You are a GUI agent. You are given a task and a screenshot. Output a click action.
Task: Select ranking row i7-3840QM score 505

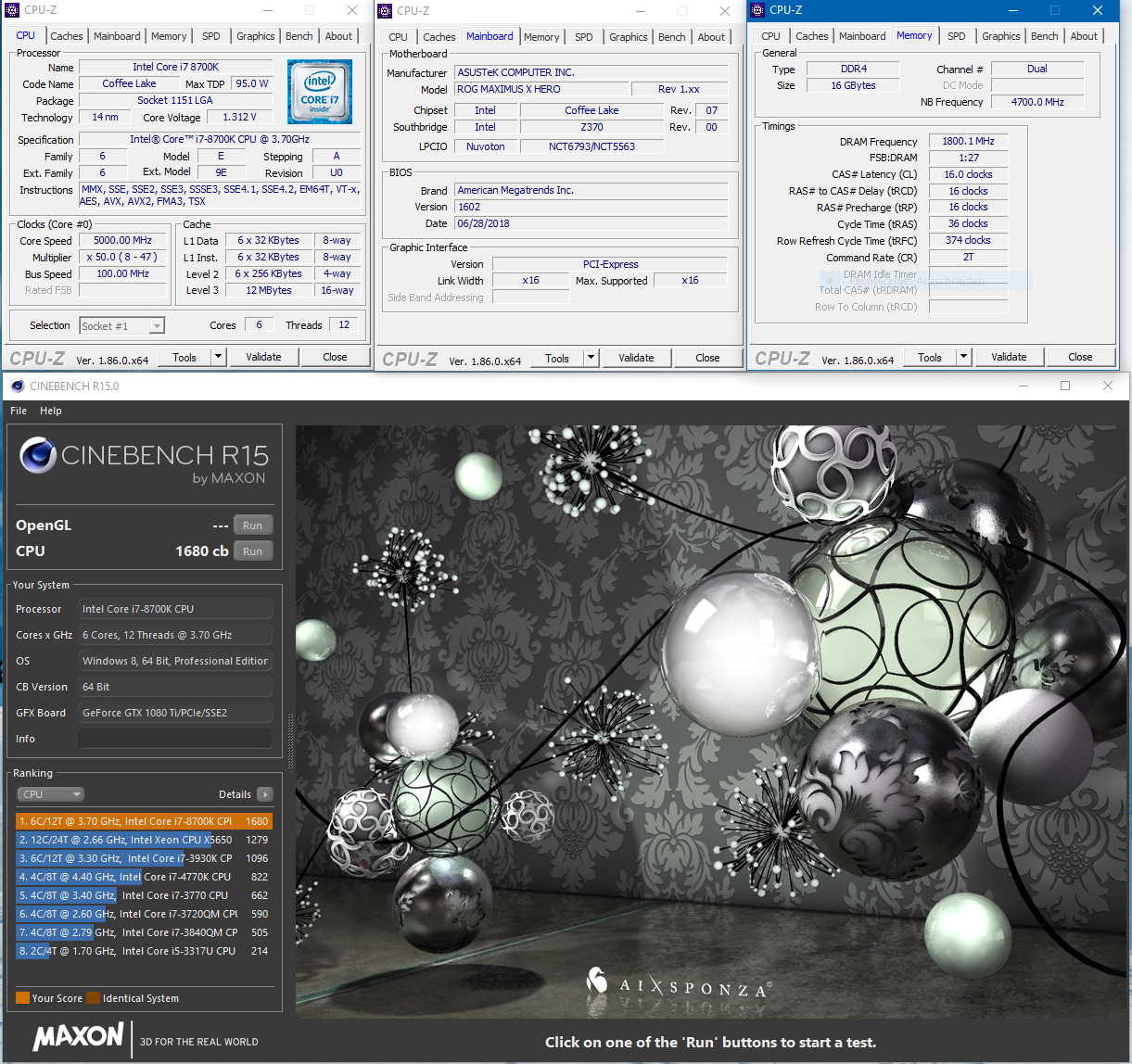coord(144,932)
